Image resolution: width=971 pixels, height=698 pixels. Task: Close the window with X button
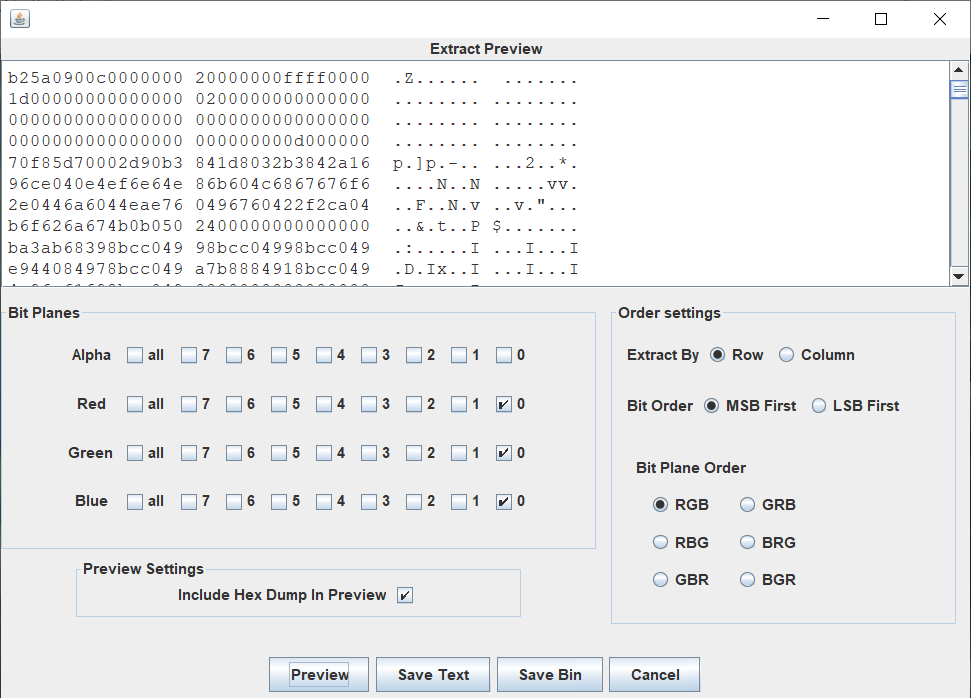point(939,19)
